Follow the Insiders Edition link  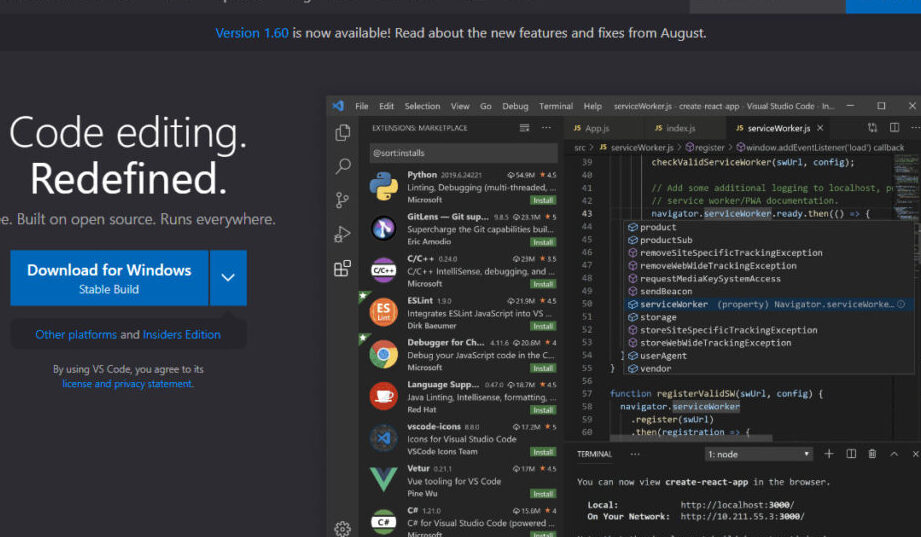click(182, 334)
